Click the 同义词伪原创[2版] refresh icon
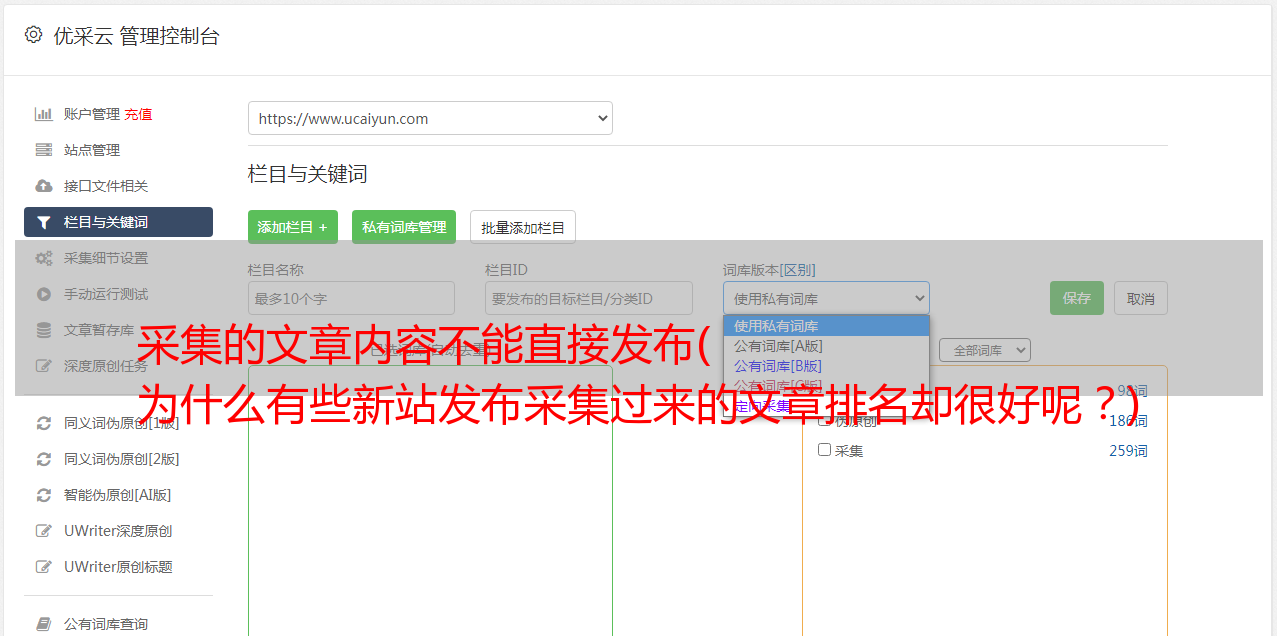The height and width of the screenshot is (636, 1277). 43,459
